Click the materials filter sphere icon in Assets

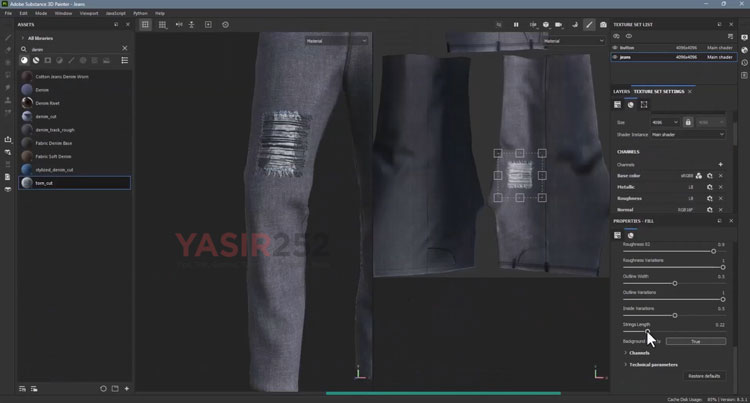pos(24,60)
